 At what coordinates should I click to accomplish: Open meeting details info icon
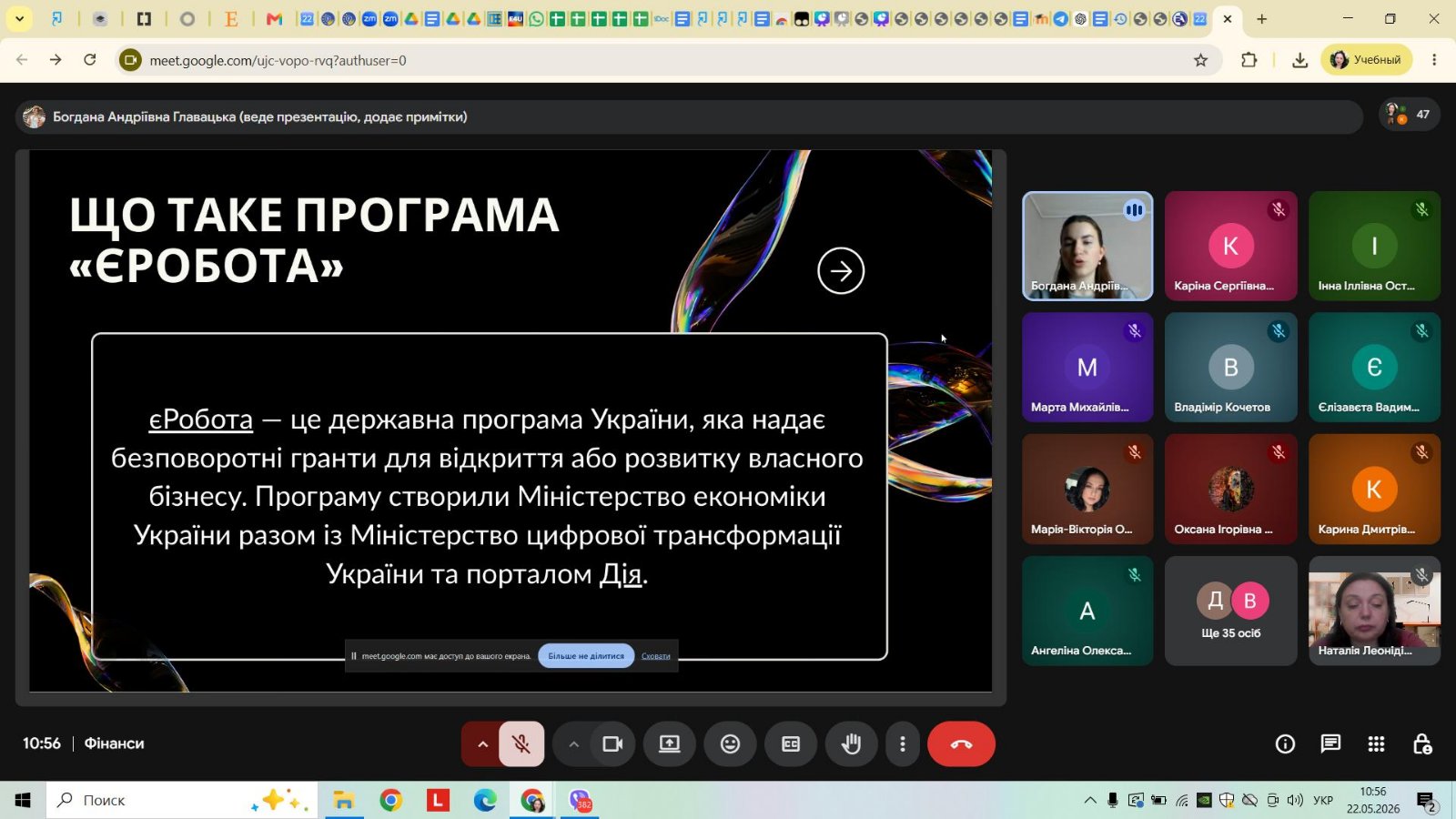pos(1285,744)
